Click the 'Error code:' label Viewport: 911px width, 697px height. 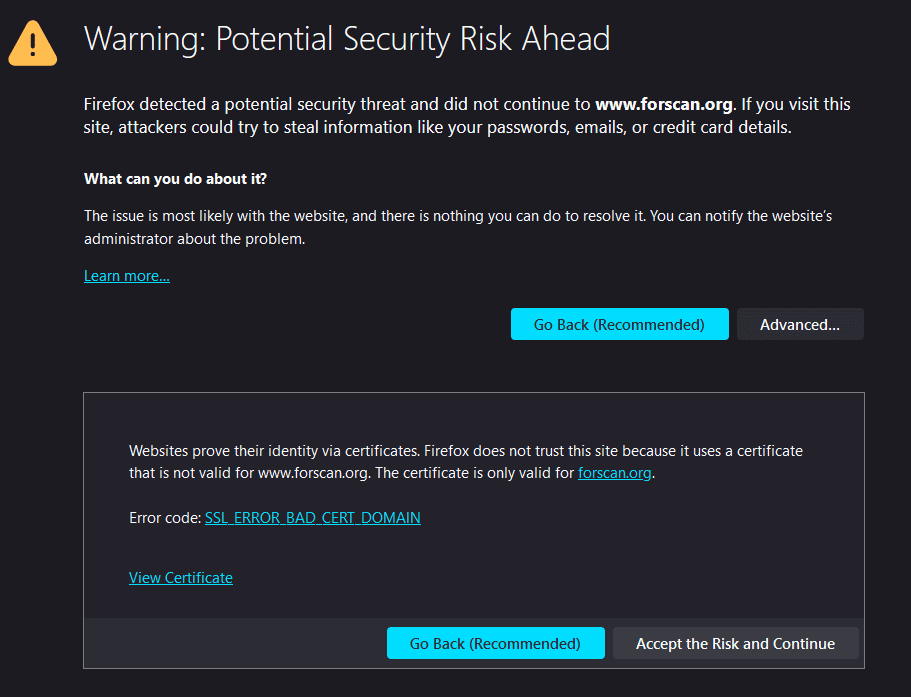point(165,518)
